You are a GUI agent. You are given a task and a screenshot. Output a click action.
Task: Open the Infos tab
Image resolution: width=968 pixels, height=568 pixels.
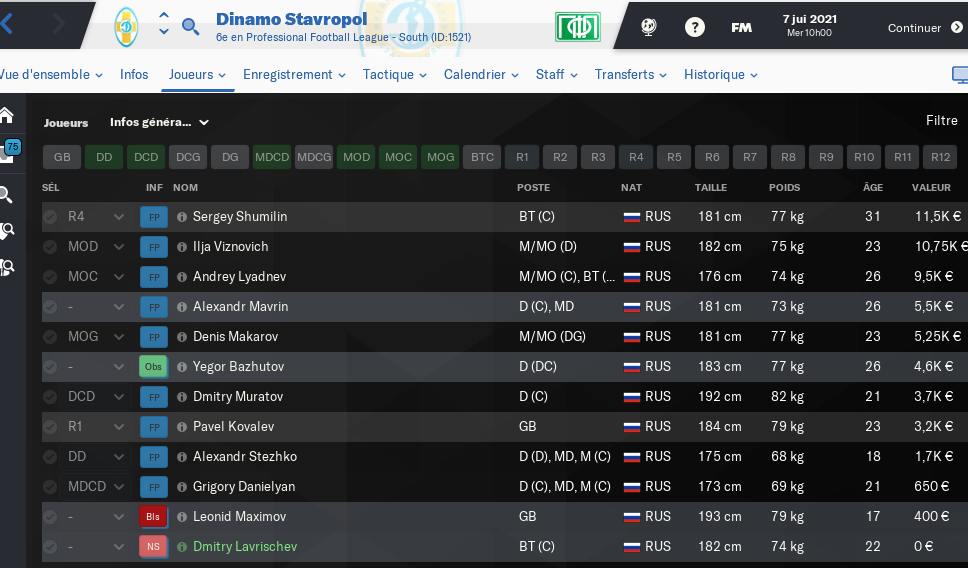pos(134,75)
